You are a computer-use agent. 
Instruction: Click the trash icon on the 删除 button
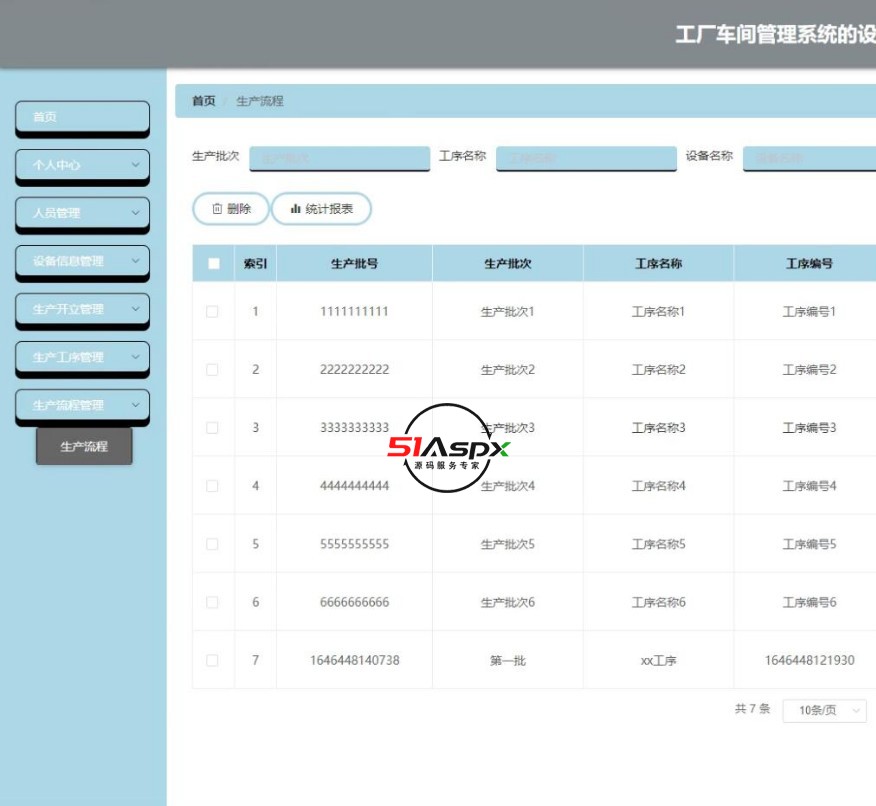[215, 209]
